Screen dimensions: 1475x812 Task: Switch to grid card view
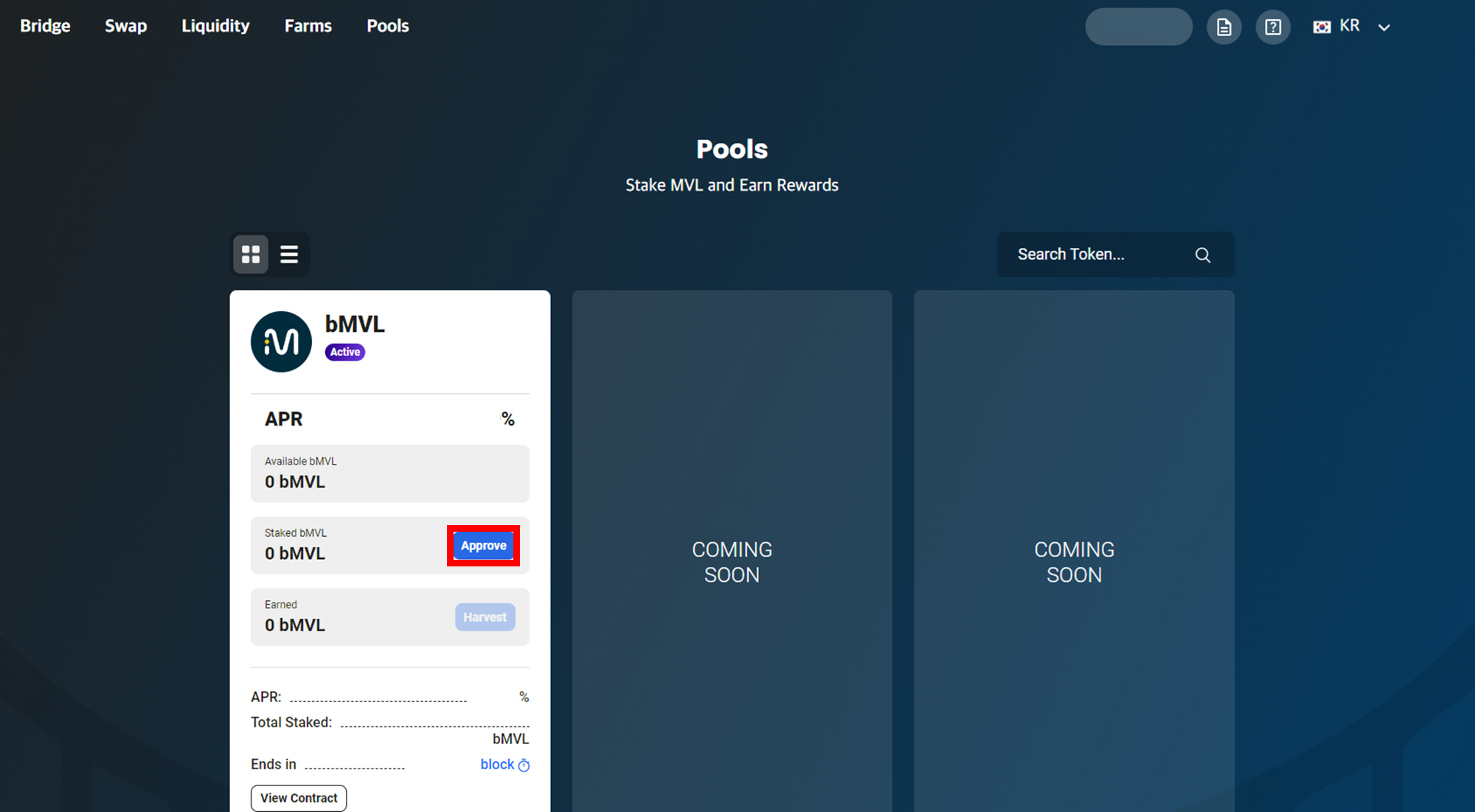[251, 254]
